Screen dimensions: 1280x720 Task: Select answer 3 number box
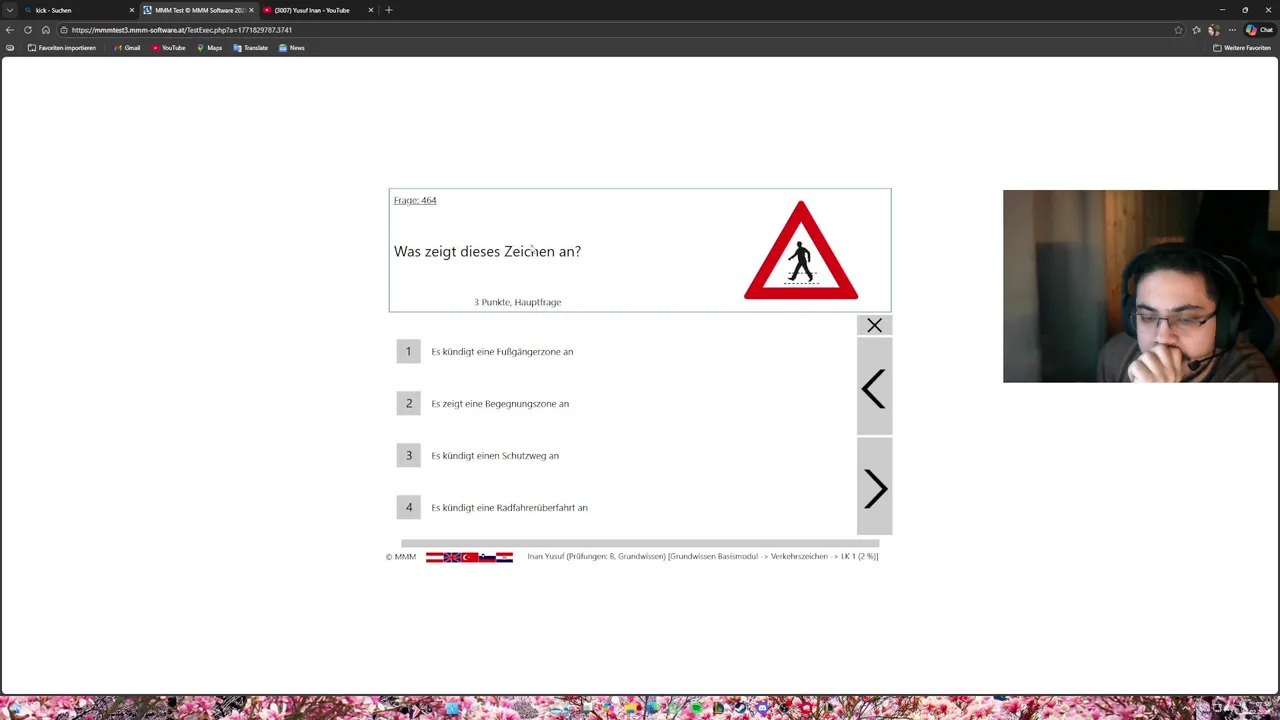pyautogui.click(x=408, y=455)
